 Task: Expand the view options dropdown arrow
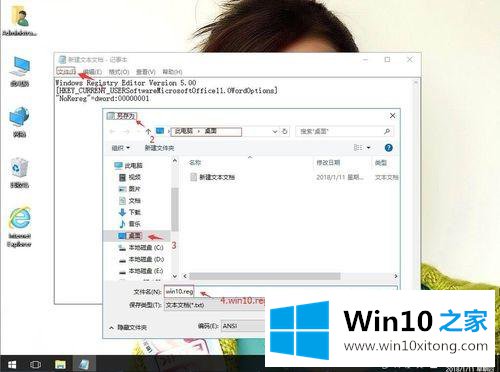click(369, 147)
